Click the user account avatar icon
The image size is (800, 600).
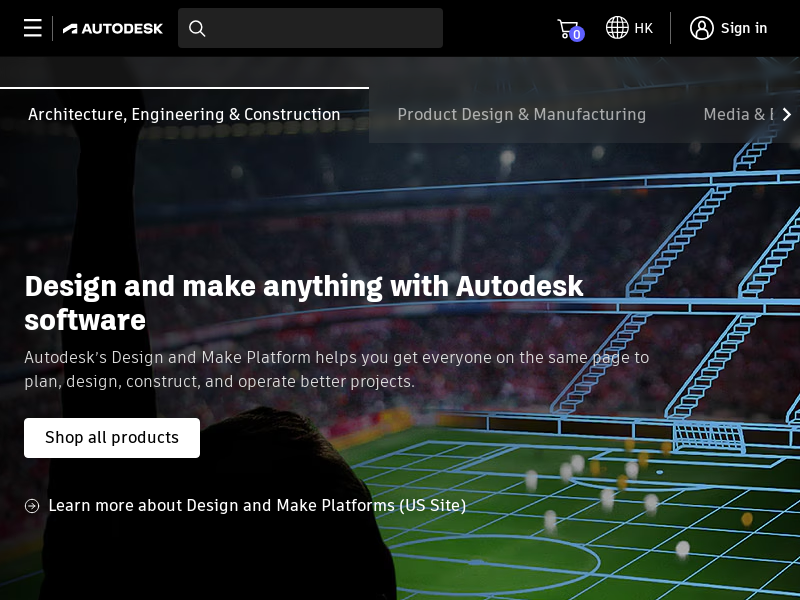tap(702, 28)
